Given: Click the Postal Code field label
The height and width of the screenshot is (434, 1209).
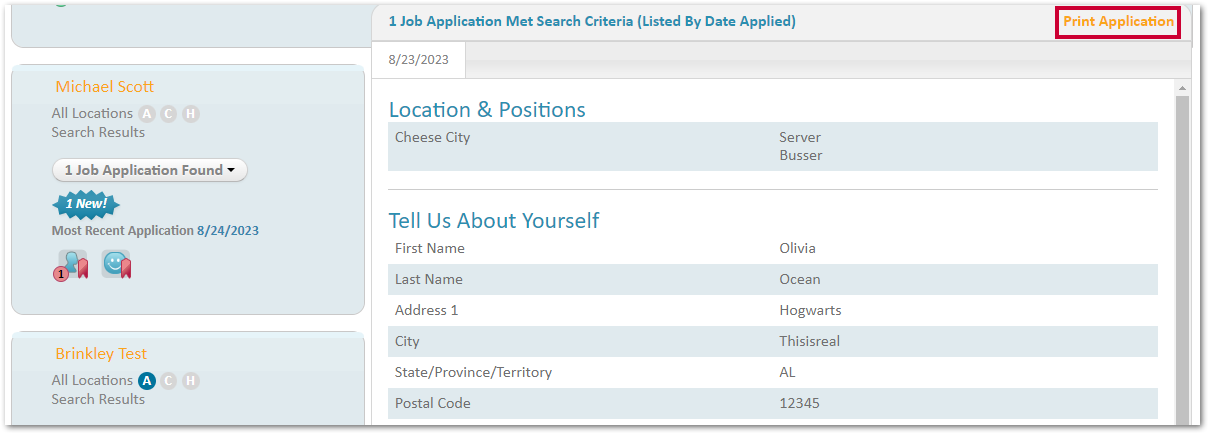Looking at the screenshot, I should (x=432, y=403).
